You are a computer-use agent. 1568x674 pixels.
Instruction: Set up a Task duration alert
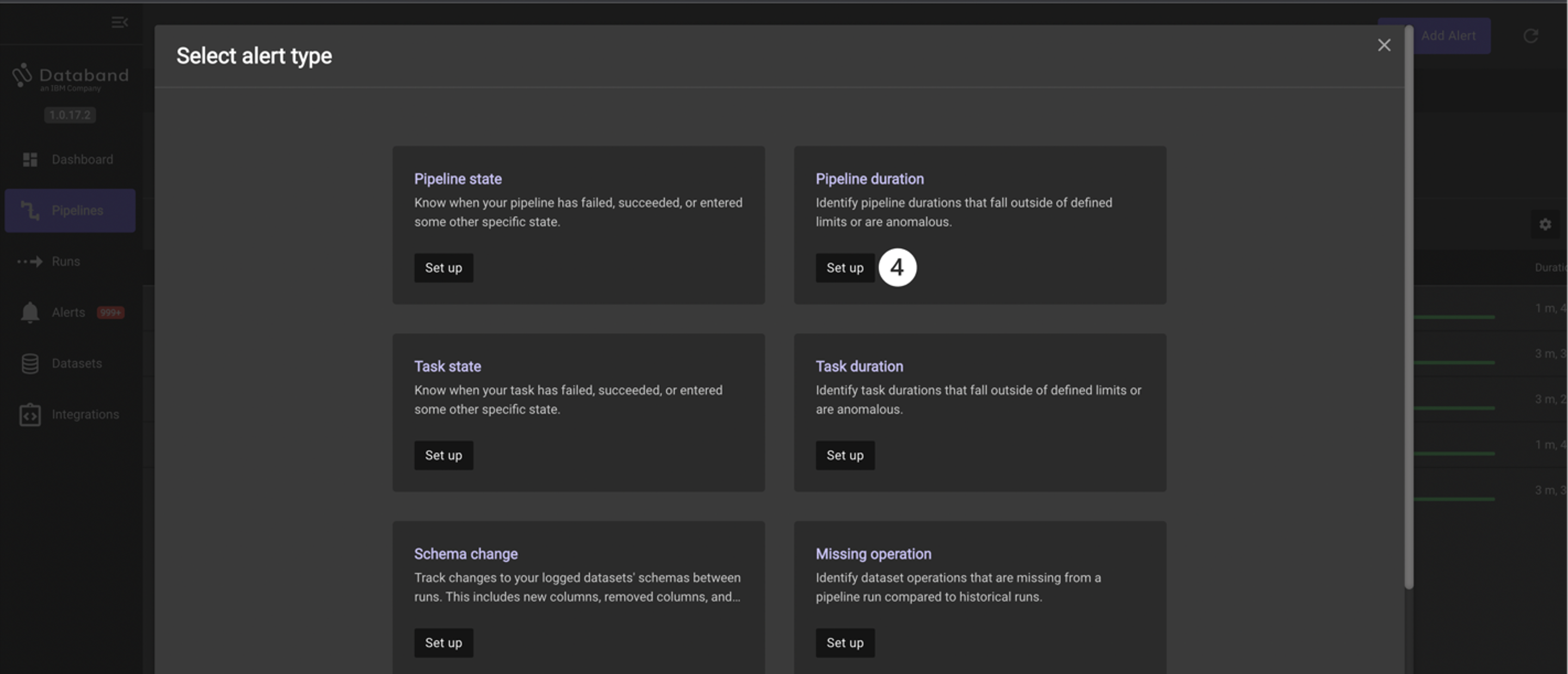(844, 456)
